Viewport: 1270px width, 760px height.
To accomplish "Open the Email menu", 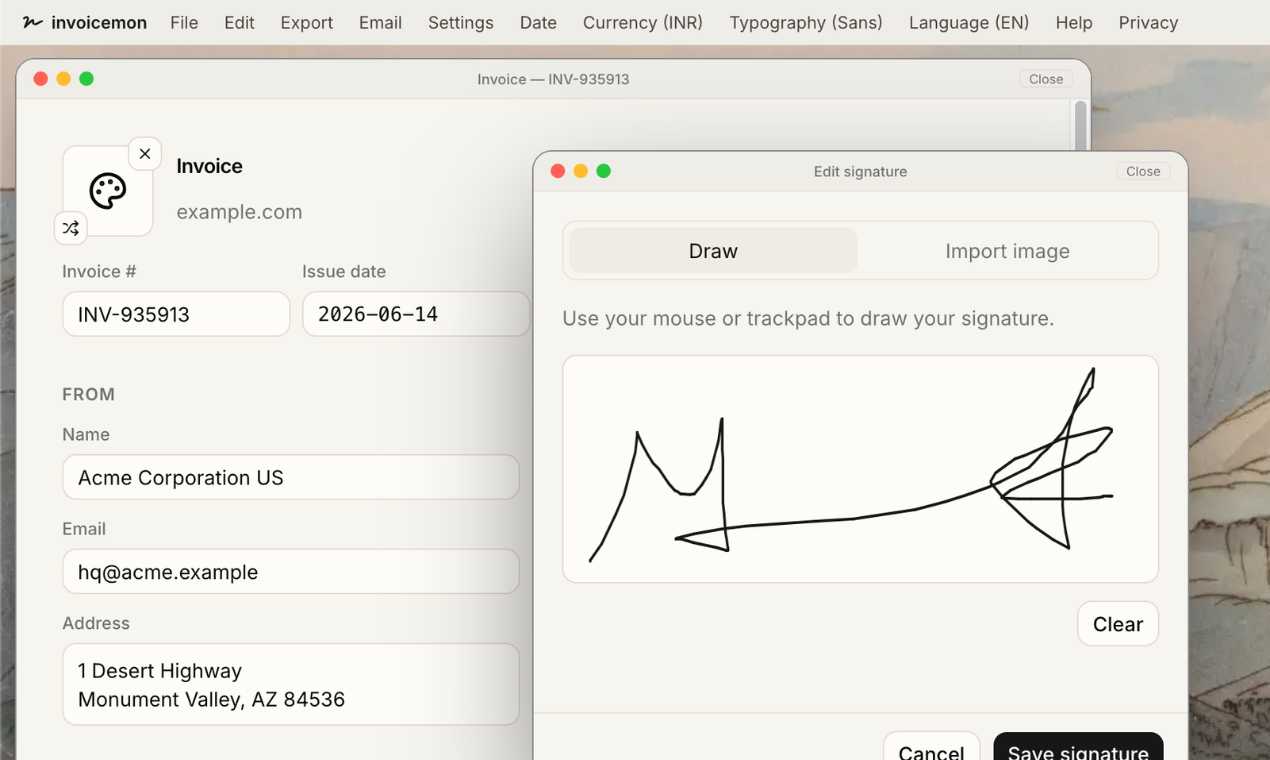I will point(380,22).
